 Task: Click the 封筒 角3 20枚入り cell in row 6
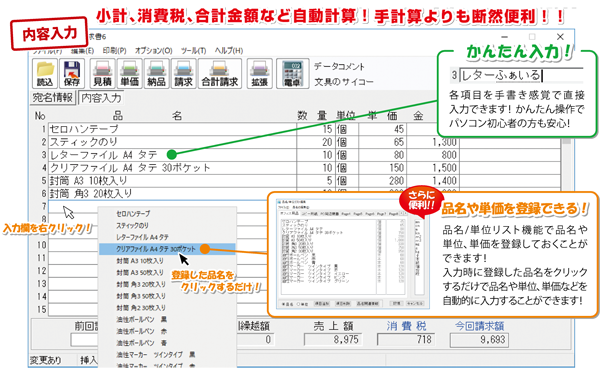pos(172,194)
